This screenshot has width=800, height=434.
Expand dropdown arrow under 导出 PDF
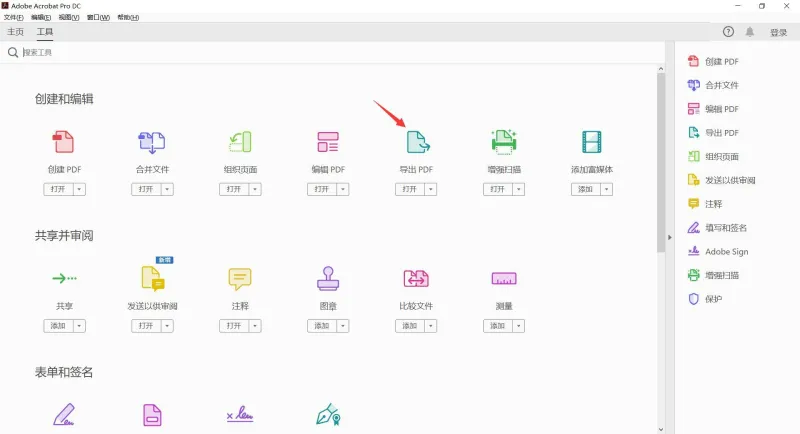pos(431,189)
